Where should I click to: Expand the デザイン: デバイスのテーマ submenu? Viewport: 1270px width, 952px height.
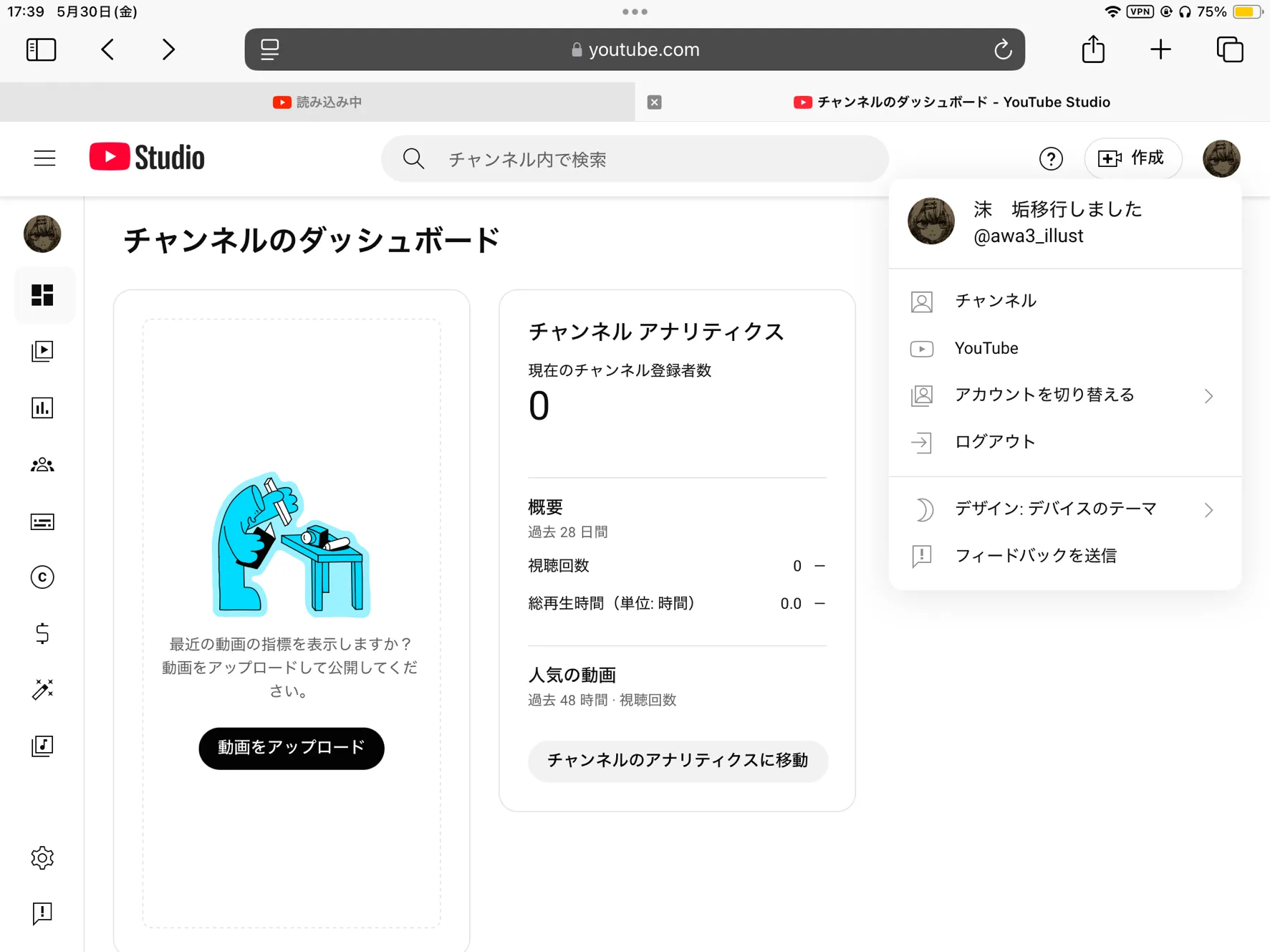click(x=1065, y=509)
